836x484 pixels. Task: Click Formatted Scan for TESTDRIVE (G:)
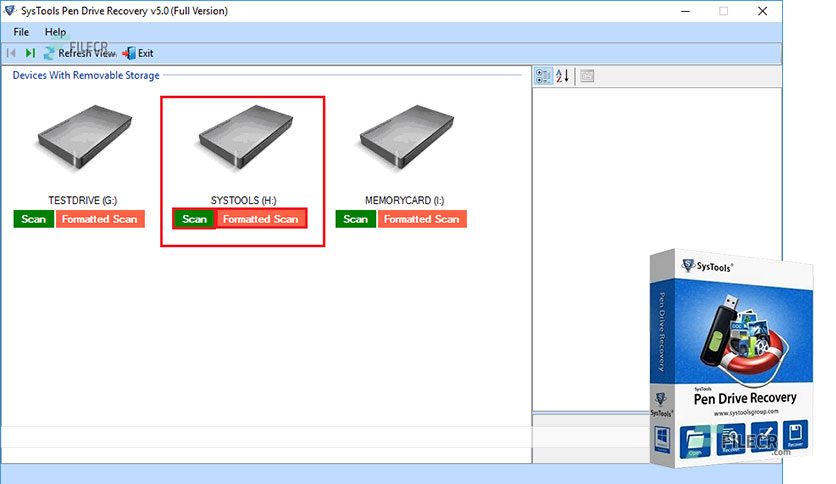pyautogui.click(x=100, y=219)
